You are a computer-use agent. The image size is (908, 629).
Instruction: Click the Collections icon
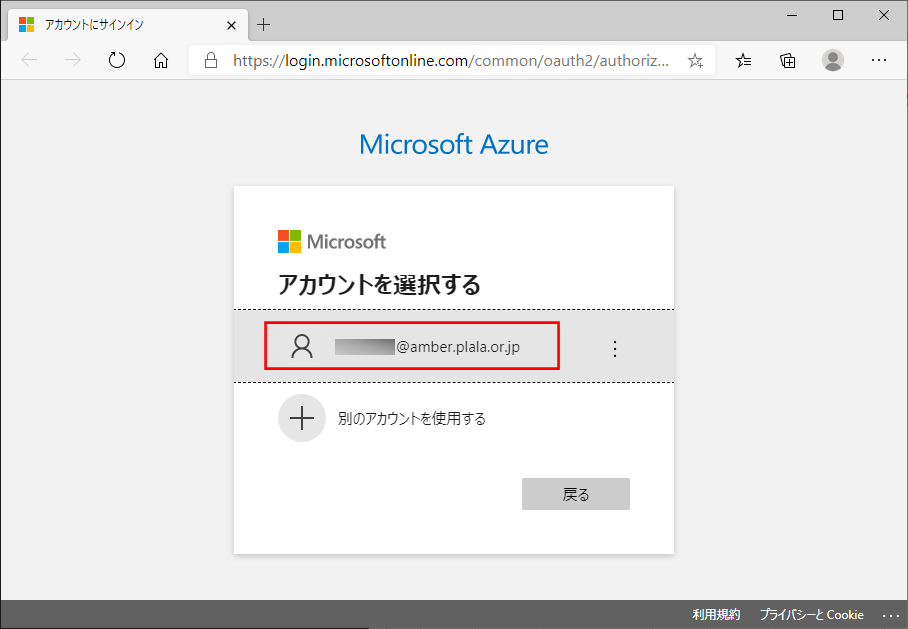coord(787,60)
